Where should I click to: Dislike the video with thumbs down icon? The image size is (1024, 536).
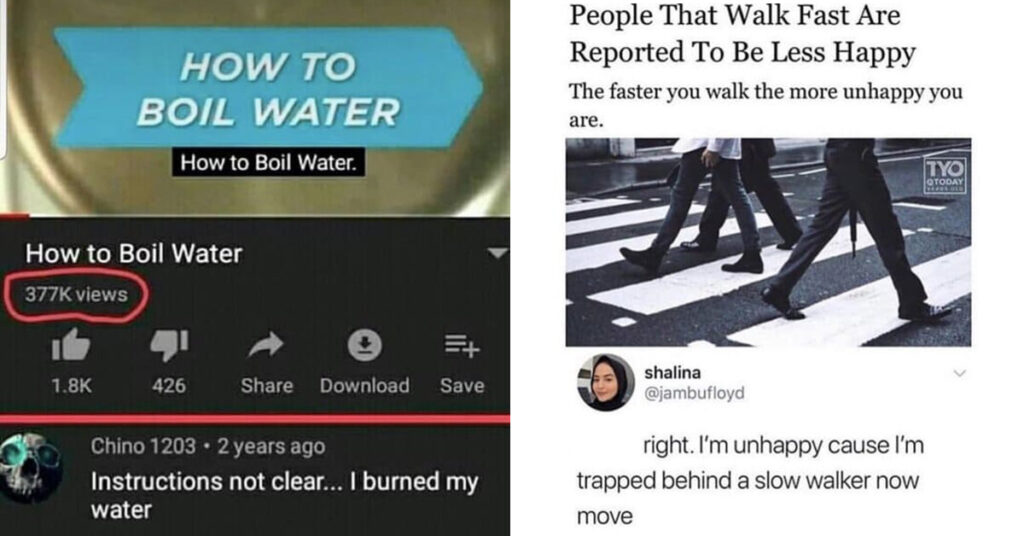[x=169, y=345]
